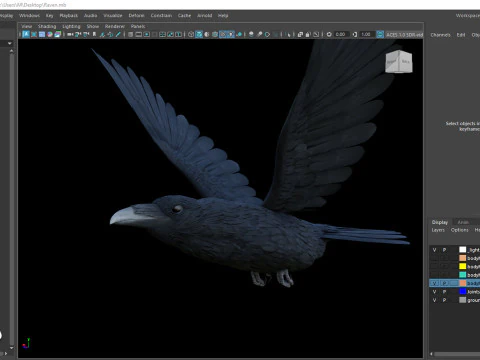Image resolution: width=480 pixels, height=360 pixels.
Task: Click the down arrow of left panel scrollbar
Action: (12, 348)
